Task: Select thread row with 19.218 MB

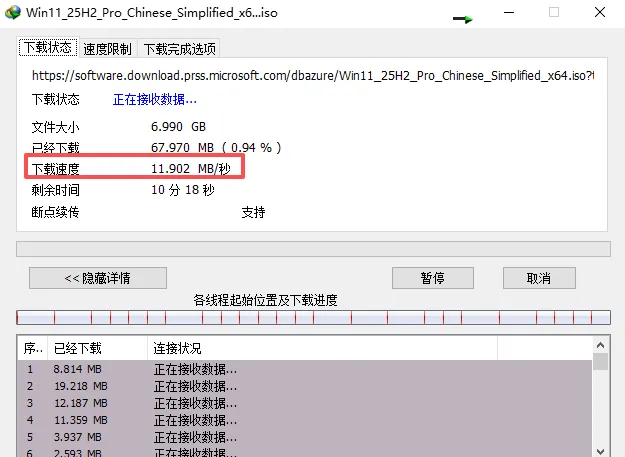Action: pos(305,386)
